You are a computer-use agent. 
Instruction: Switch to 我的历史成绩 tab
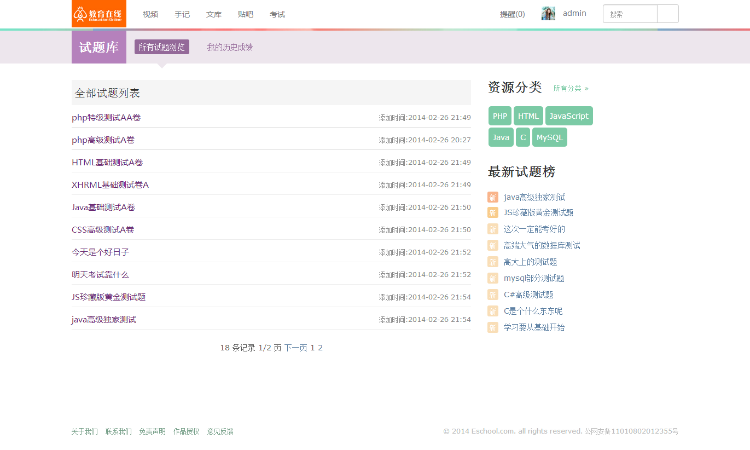pyautogui.click(x=230, y=47)
